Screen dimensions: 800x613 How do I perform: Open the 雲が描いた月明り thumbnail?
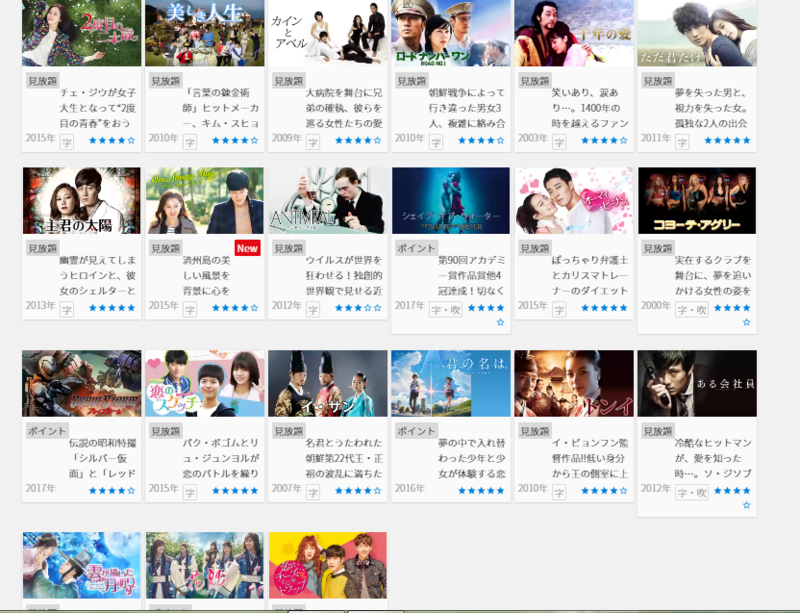pos(82,565)
